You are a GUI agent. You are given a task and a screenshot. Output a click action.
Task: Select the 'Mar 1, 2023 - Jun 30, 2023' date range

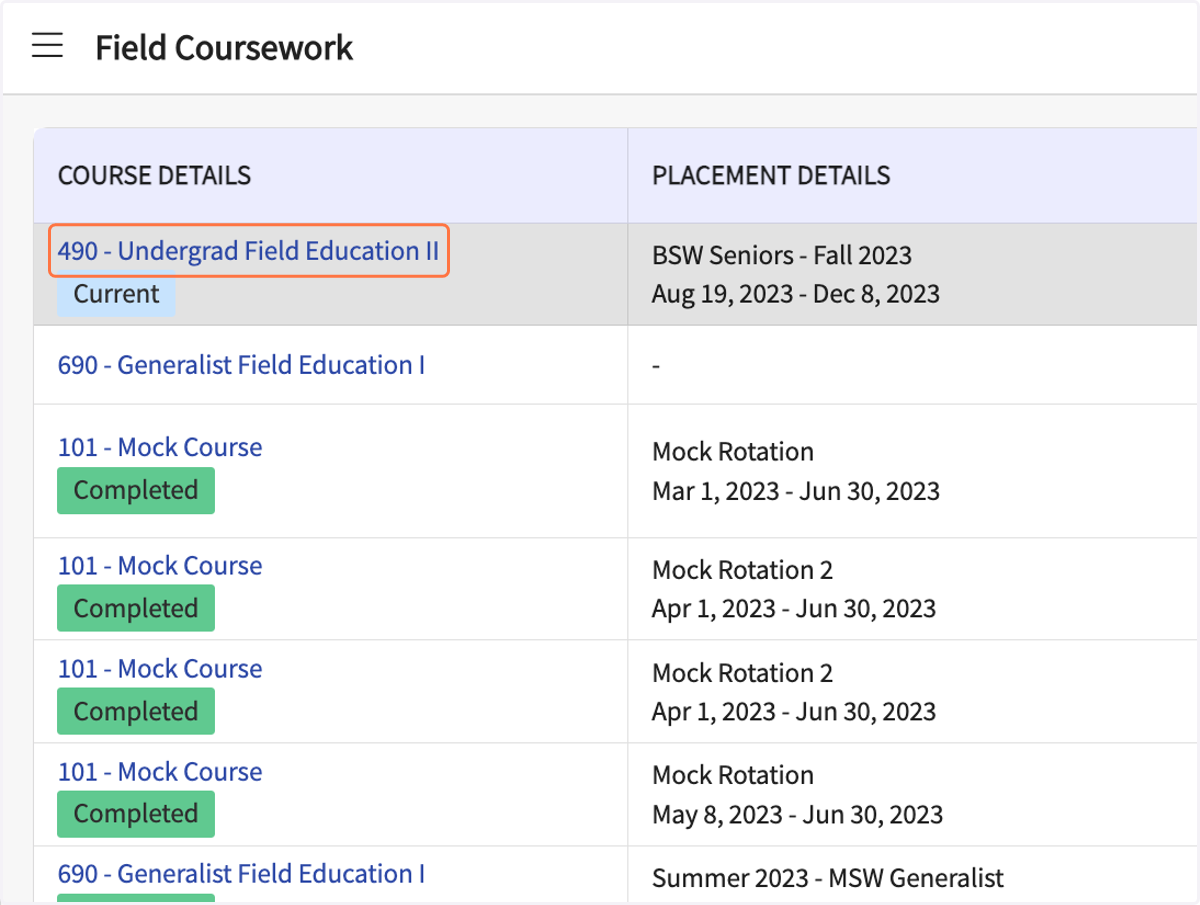(x=796, y=491)
